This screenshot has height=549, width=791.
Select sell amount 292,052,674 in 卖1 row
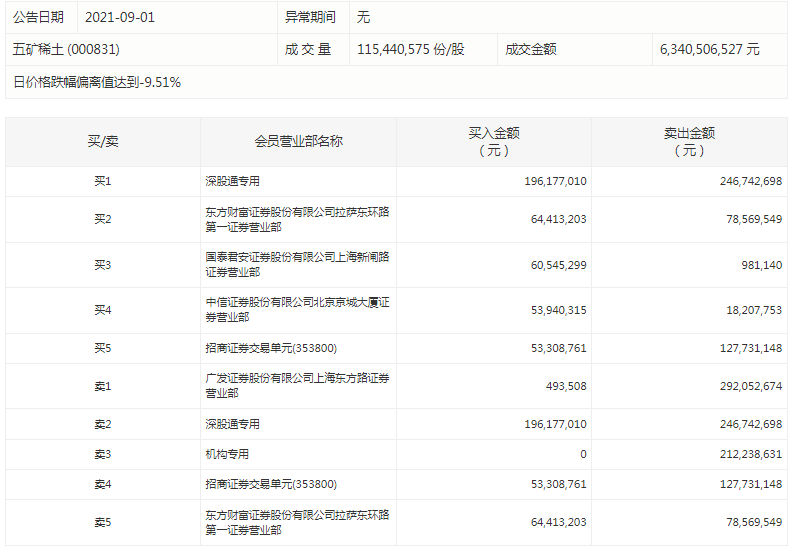coord(739,386)
